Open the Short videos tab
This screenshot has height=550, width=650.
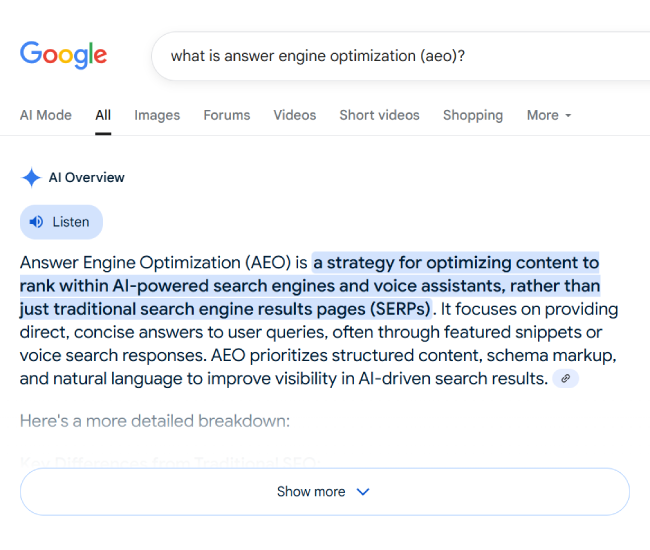click(379, 115)
